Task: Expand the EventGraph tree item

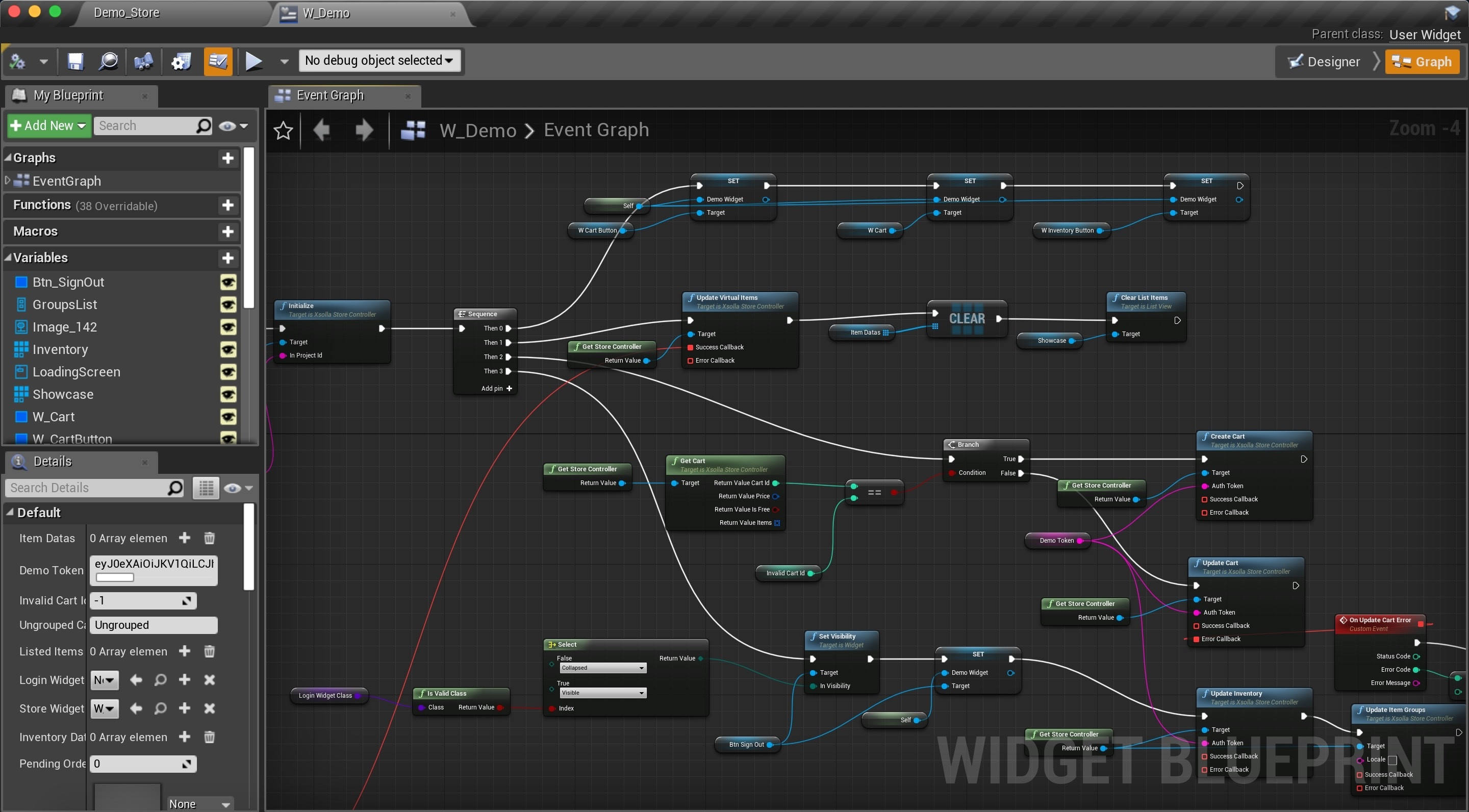Action: click(x=8, y=181)
